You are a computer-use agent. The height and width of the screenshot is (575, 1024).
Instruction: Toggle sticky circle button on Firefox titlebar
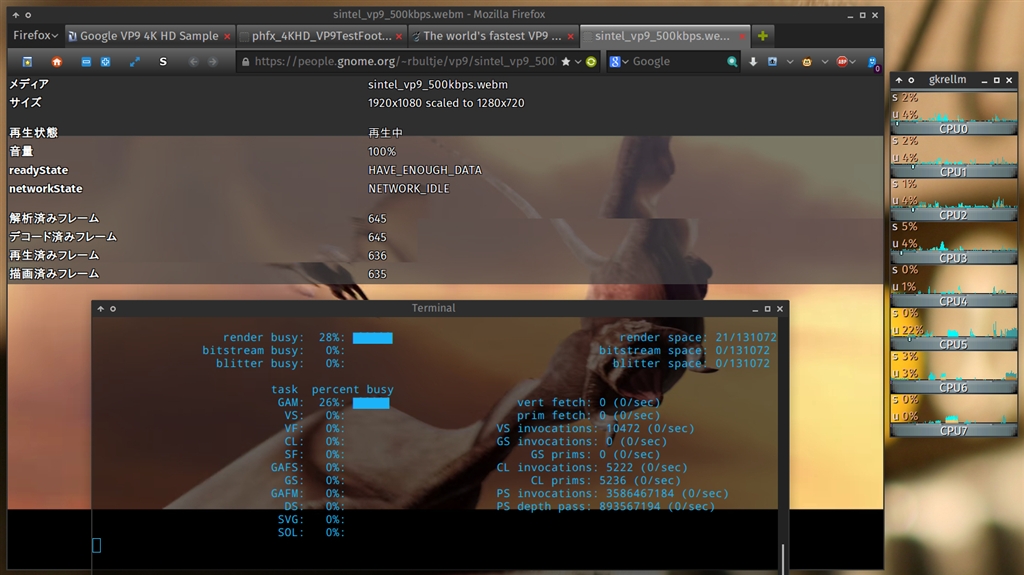click(27, 15)
